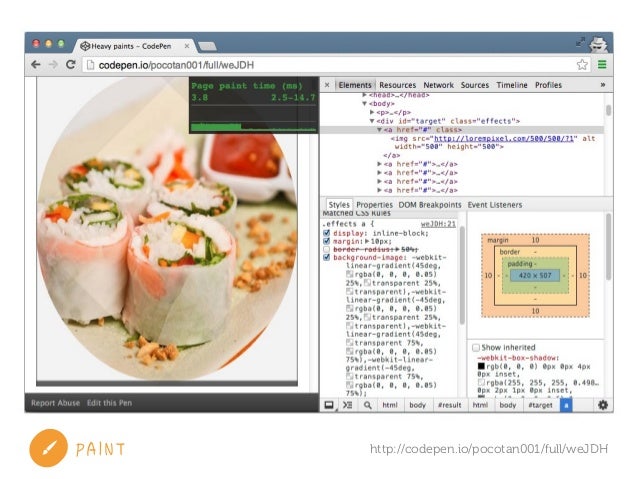Open the weJDH:21 source link
This screenshot has width=638, height=479.
pyautogui.click(x=438, y=224)
